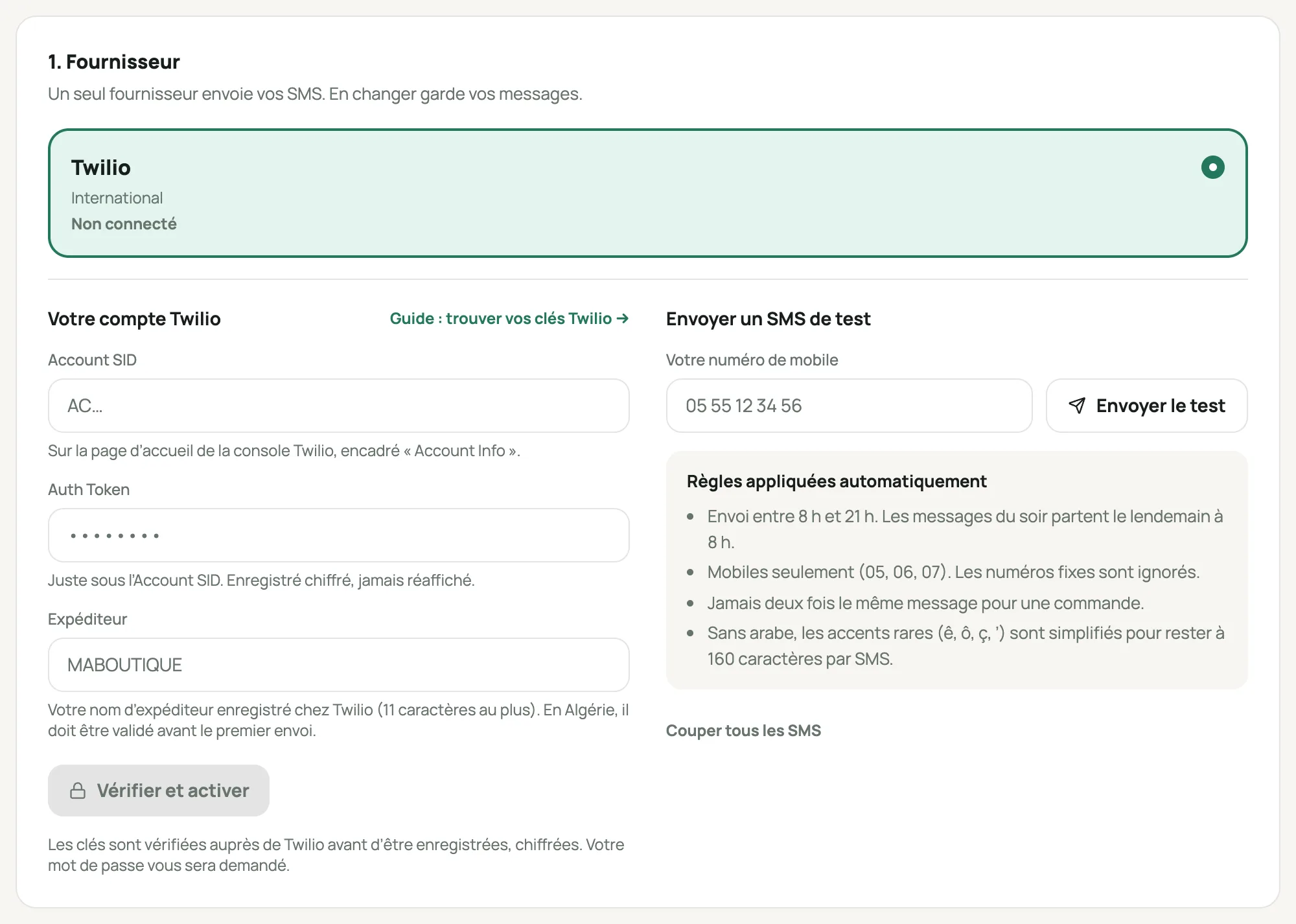Image resolution: width=1296 pixels, height=924 pixels.
Task: Send test SMS with Envoyer le test
Action: 1147,406
